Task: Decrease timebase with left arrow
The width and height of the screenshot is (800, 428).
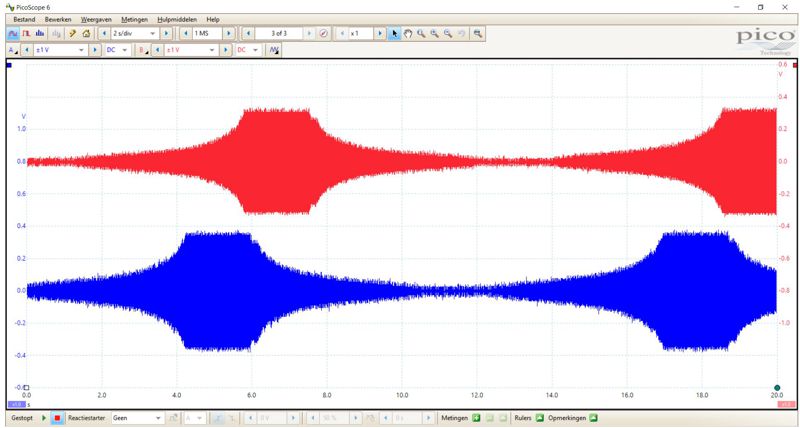Action: pyautogui.click(x=105, y=34)
